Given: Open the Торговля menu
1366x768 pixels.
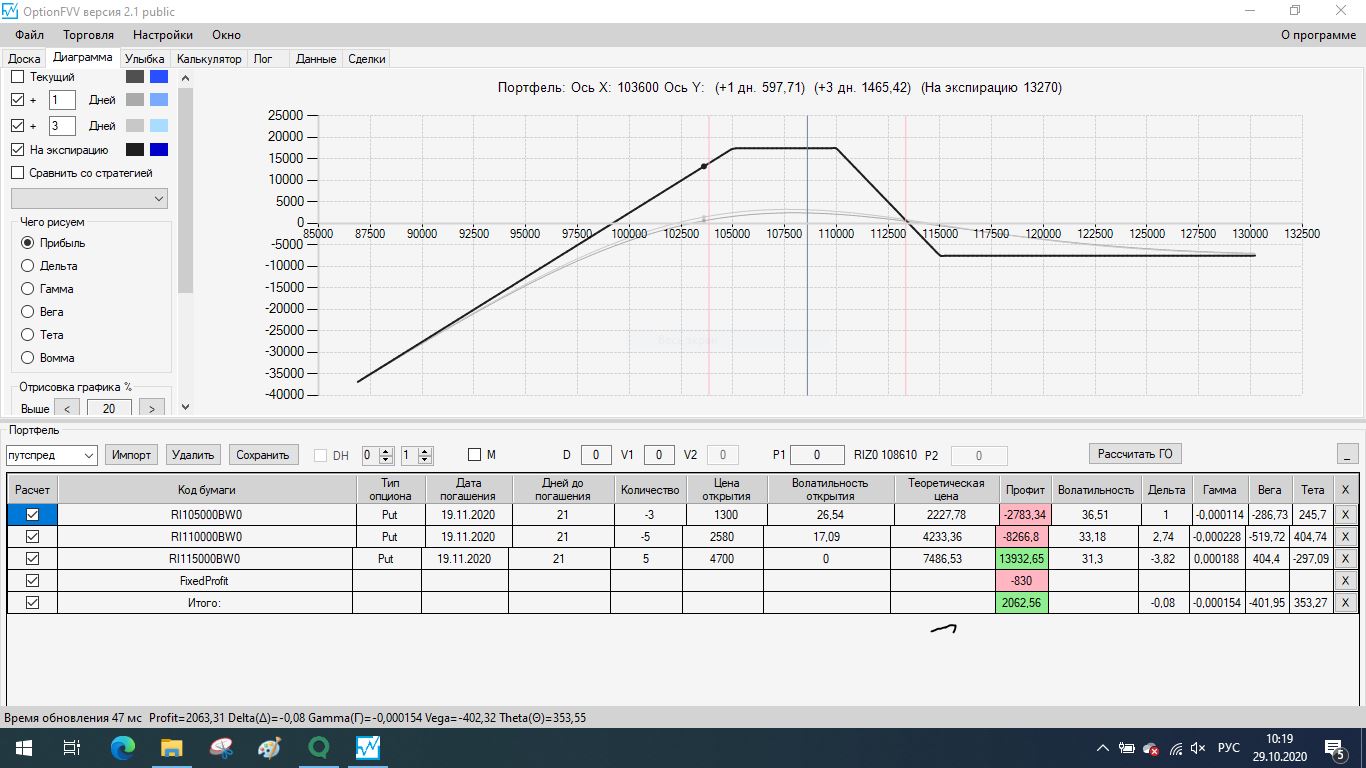Looking at the screenshot, I should (88, 35).
